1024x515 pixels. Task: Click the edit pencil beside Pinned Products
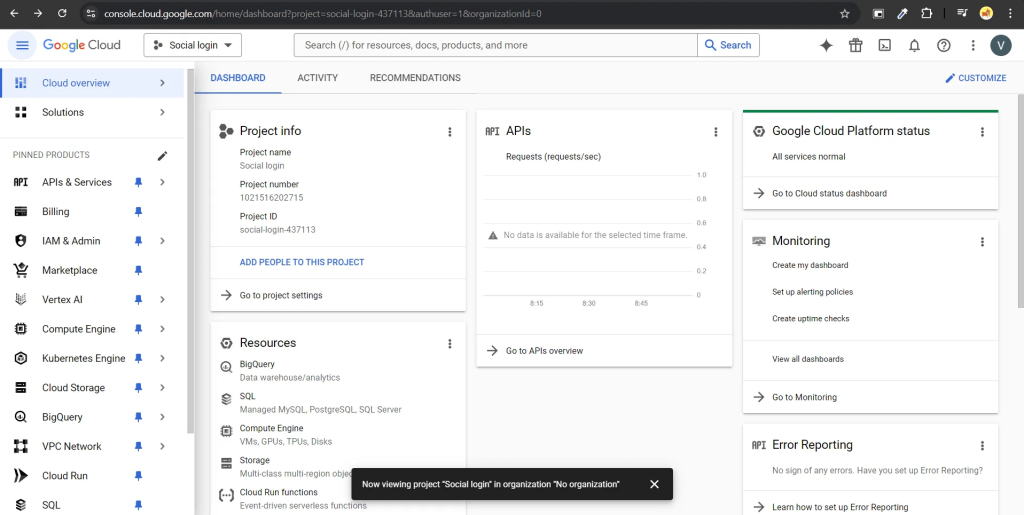tap(163, 155)
